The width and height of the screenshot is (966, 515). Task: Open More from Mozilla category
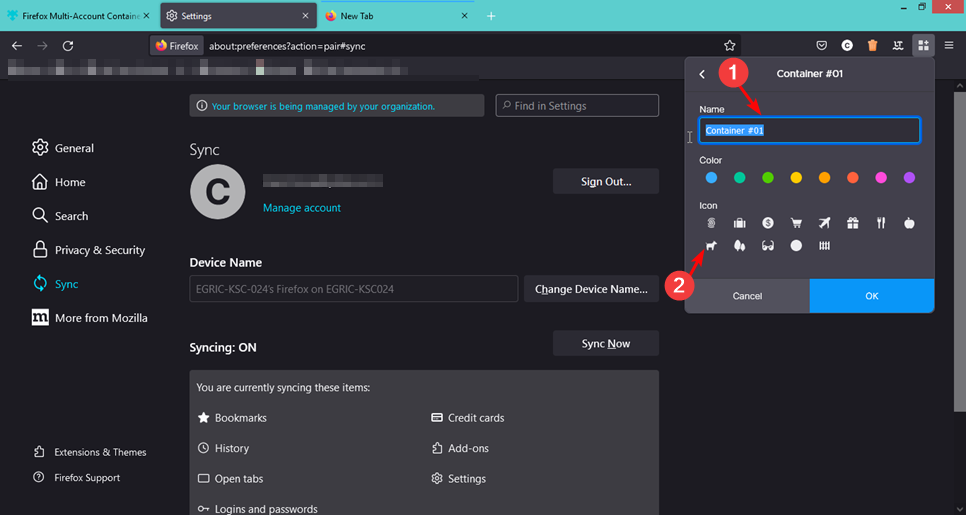[x=89, y=318]
